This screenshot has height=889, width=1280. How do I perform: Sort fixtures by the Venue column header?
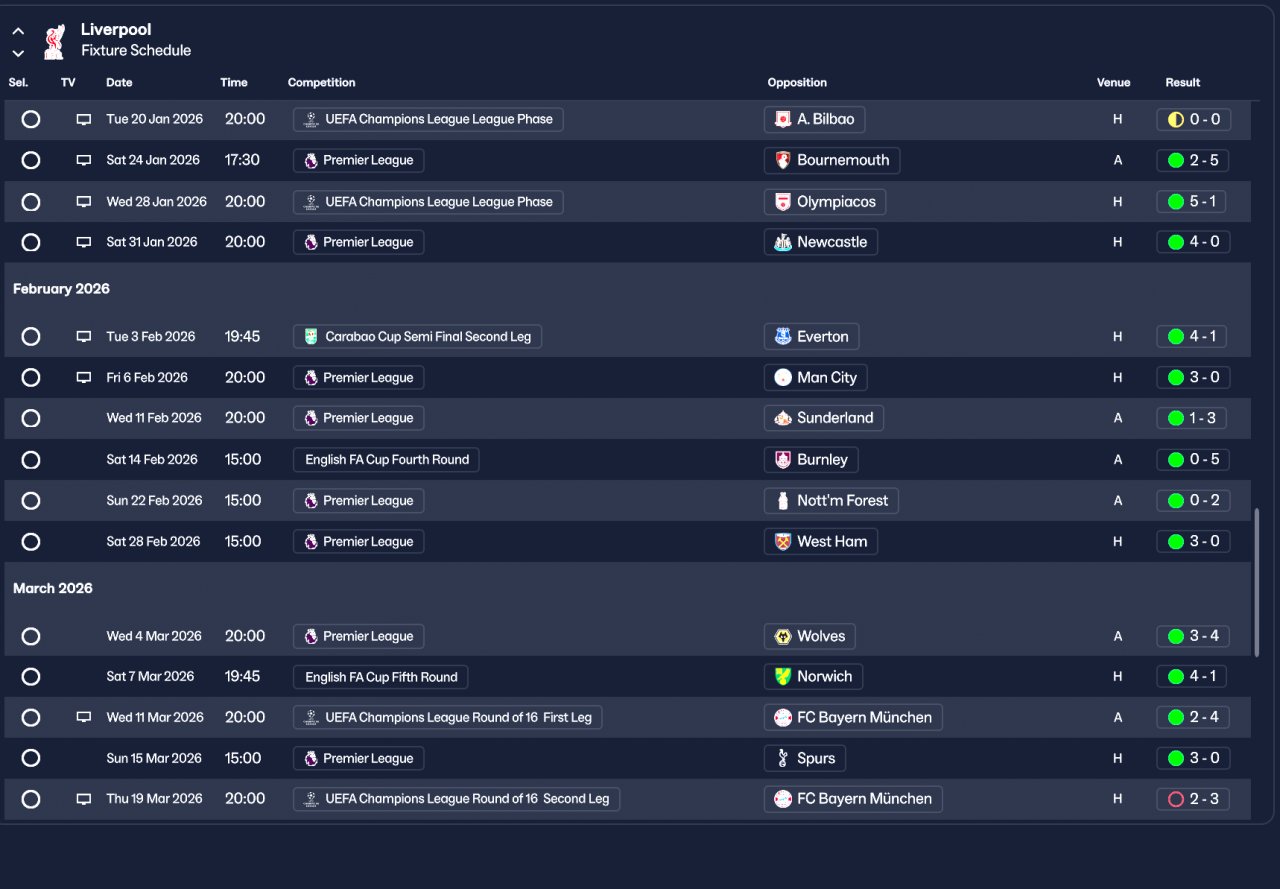(x=1113, y=83)
